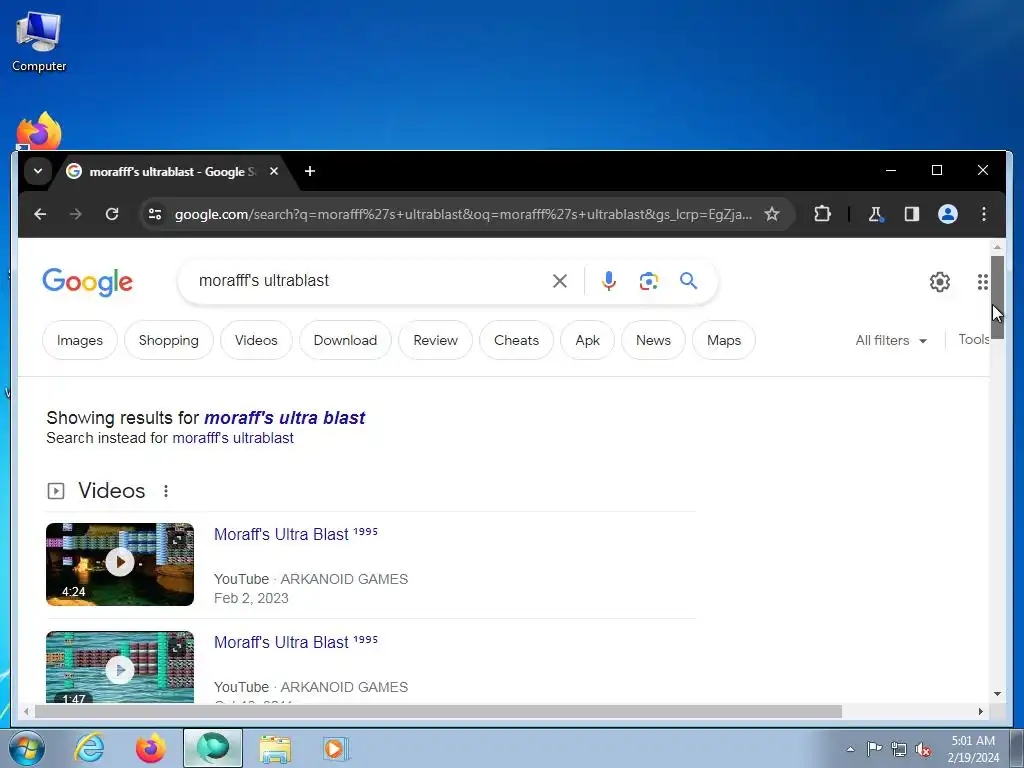Click the browser forward arrow
Image resolution: width=1024 pixels, height=768 pixels.
tap(76, 214)
